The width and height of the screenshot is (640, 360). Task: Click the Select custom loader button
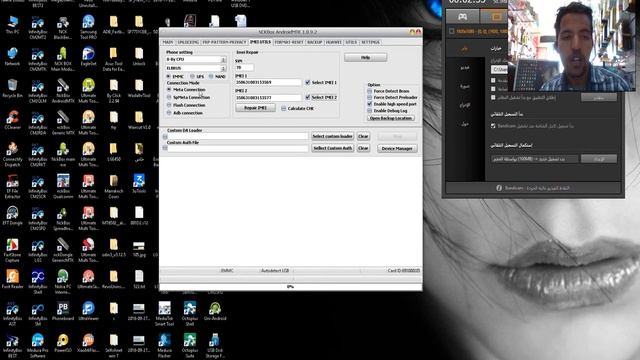[333, 136]
